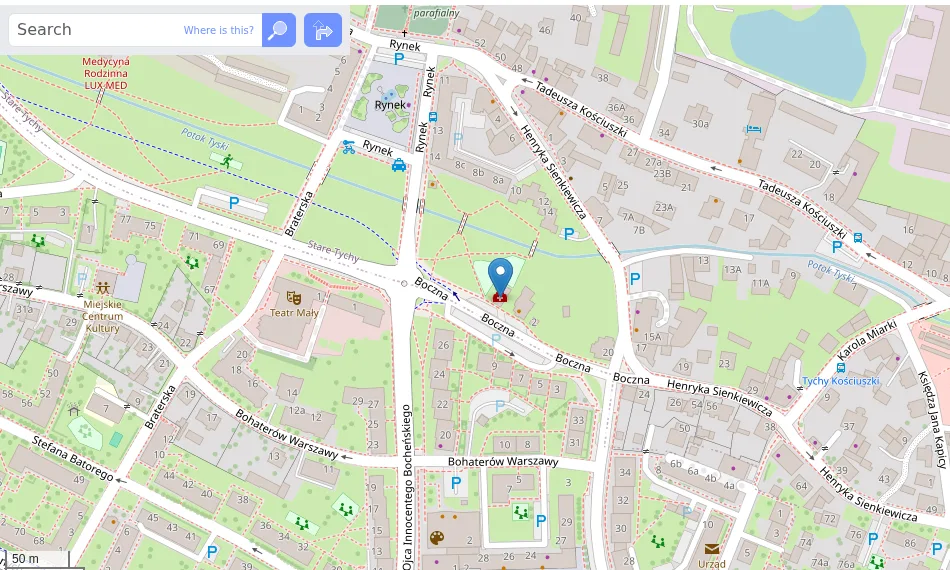Click the theatre masks icon at Teatr Mały
Viewport: 950px width, 570px height.
pyautogui.click(x=294, y=297)
